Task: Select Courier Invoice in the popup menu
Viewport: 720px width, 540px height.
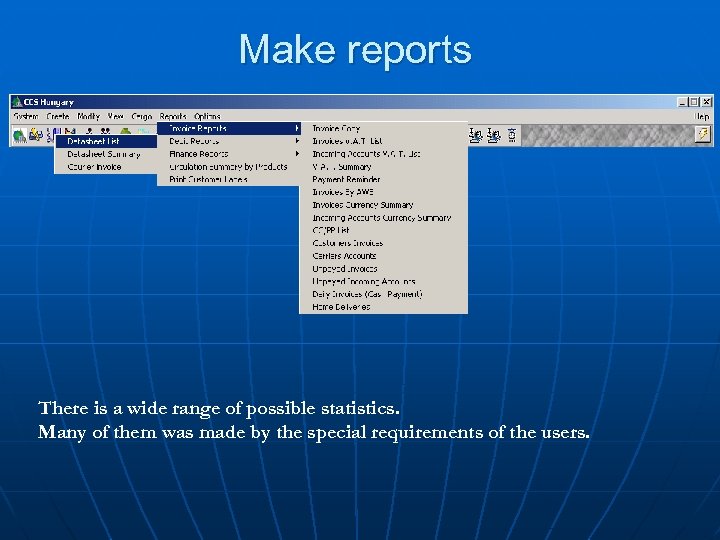Action: tap(106, 167)
